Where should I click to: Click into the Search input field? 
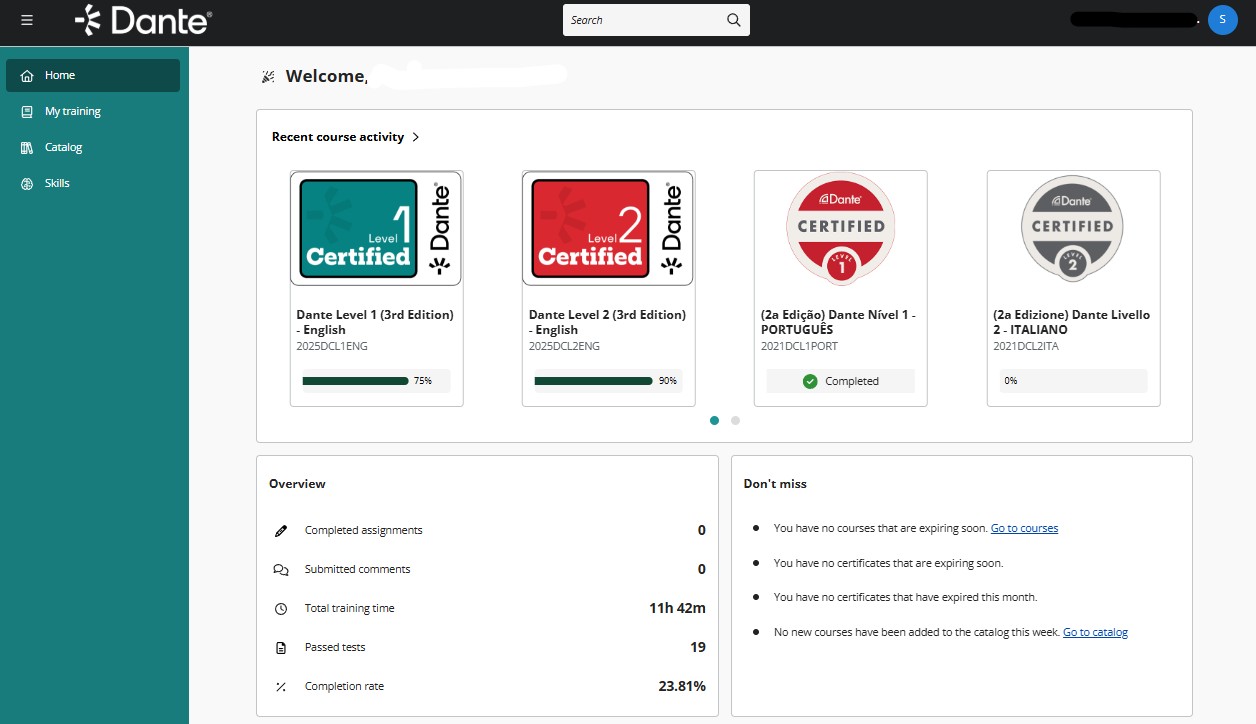click(x=644, y=20)
